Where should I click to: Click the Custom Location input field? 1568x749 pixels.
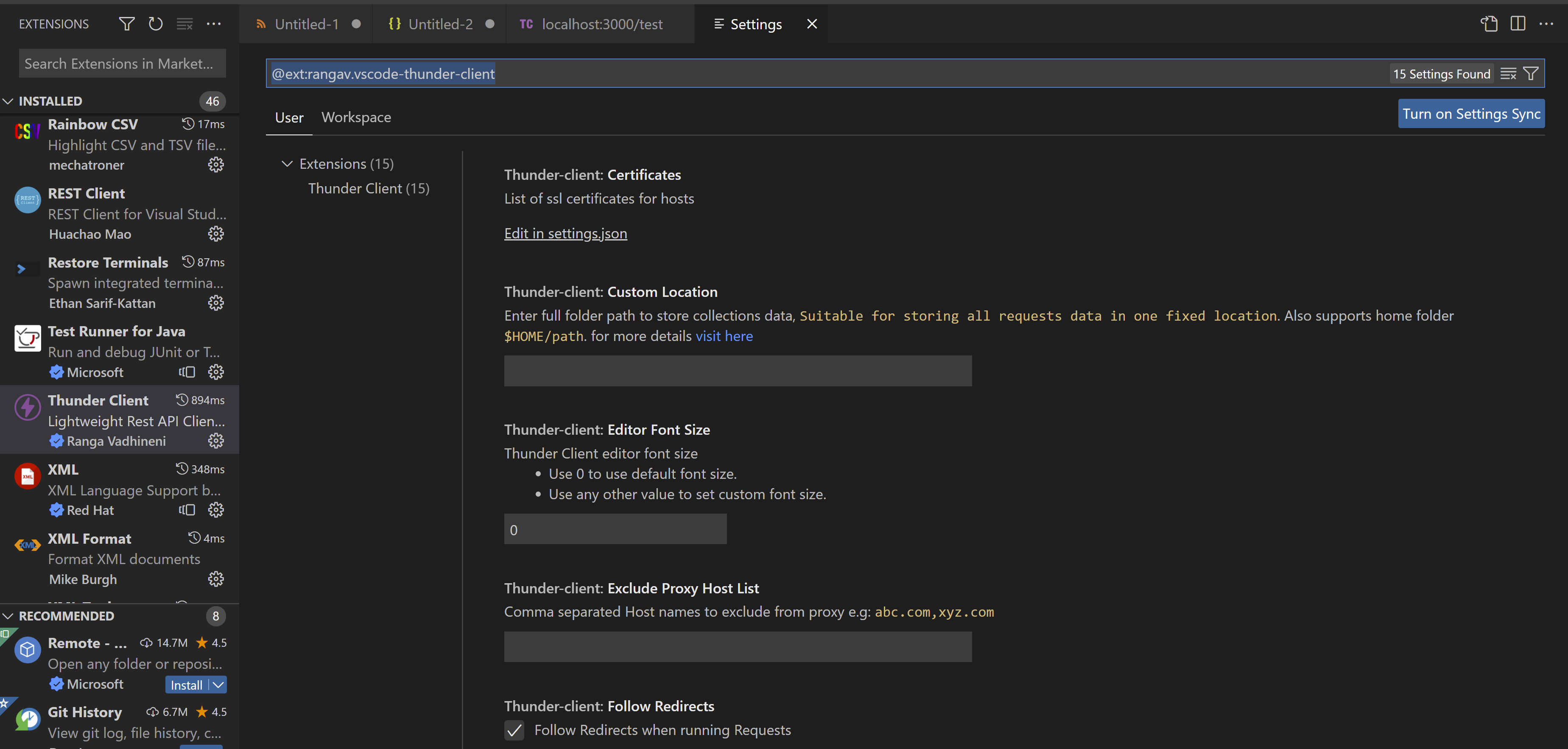[x=738, y=371]
